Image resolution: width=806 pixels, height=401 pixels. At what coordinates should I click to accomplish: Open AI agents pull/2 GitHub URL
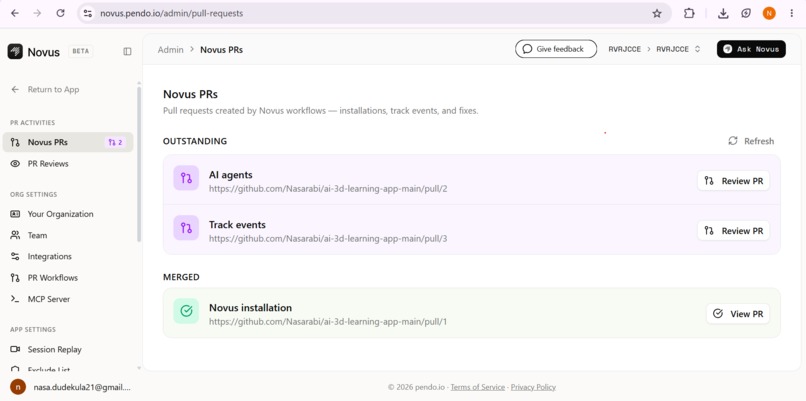pos(328,189)
